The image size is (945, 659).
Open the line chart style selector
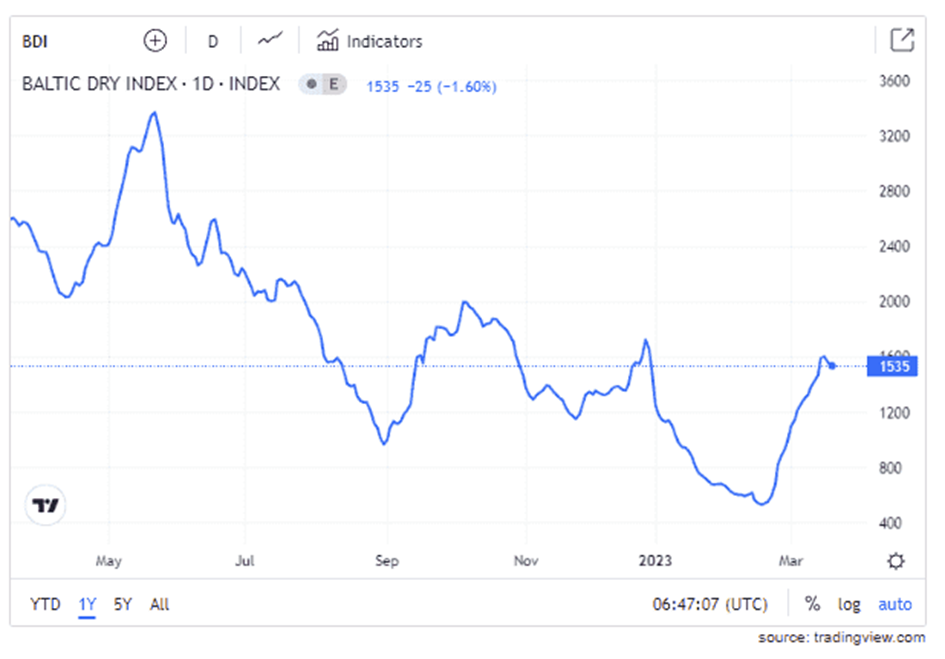pos(270,40)
